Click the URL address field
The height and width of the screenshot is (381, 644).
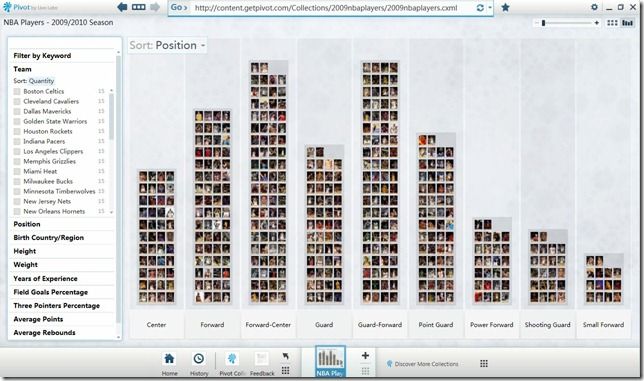coord(331,7)
